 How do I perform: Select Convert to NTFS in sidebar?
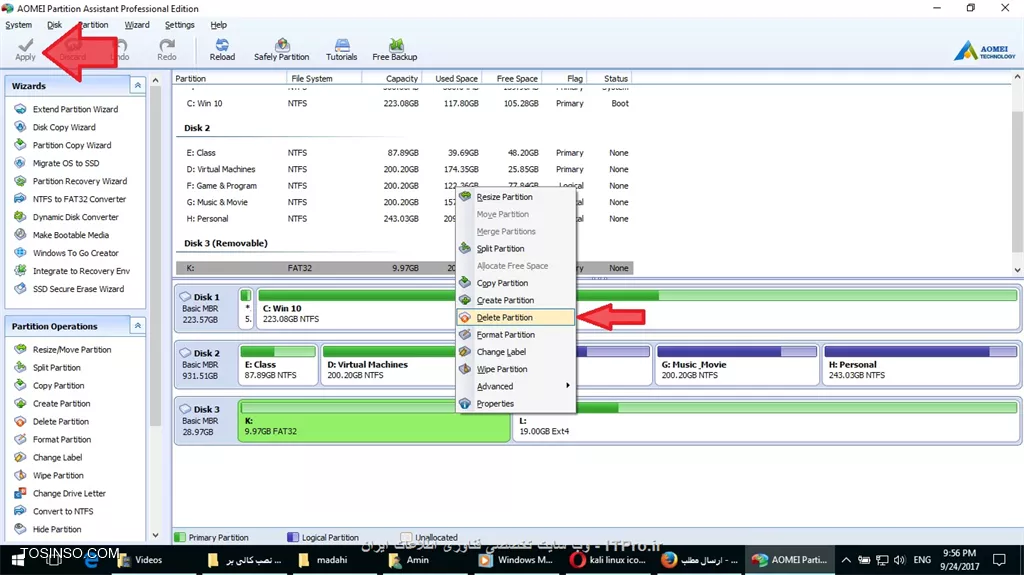click(x=63, y=512)
